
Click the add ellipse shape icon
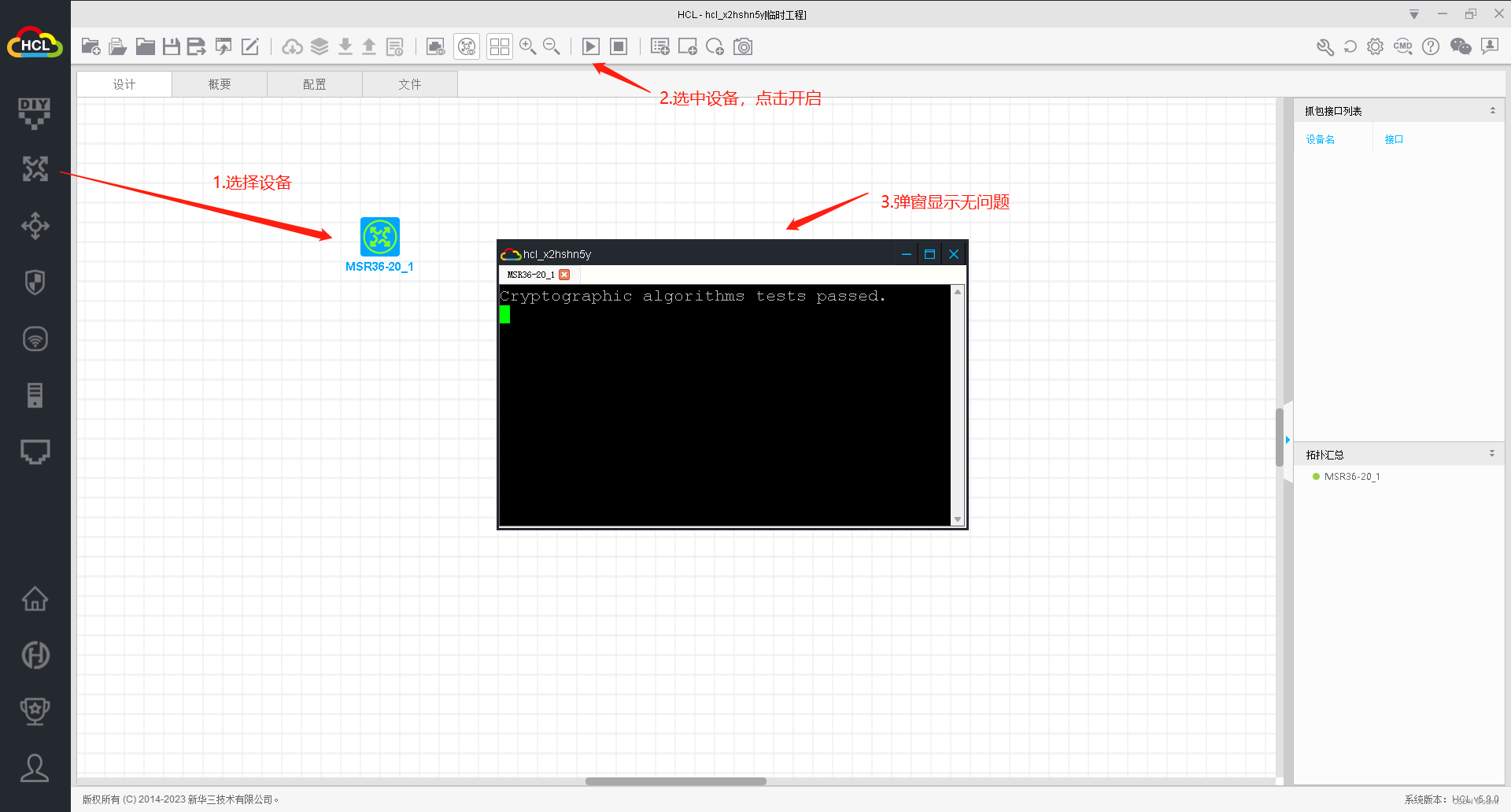click(715, 47)
